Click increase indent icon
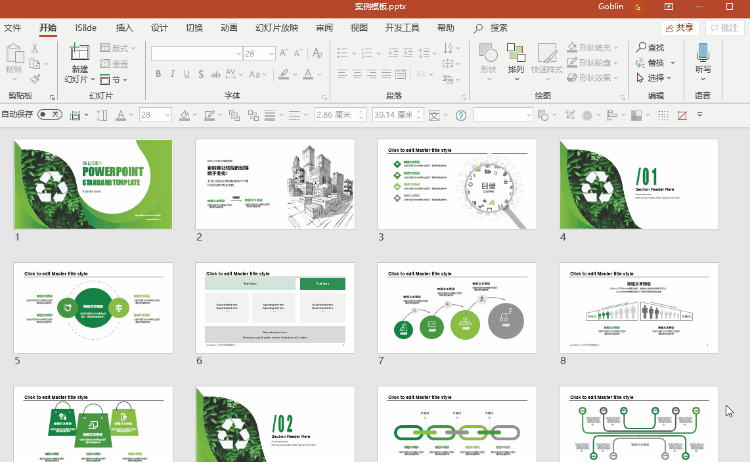The image size is (750, 462). click(x=408, y=53)
